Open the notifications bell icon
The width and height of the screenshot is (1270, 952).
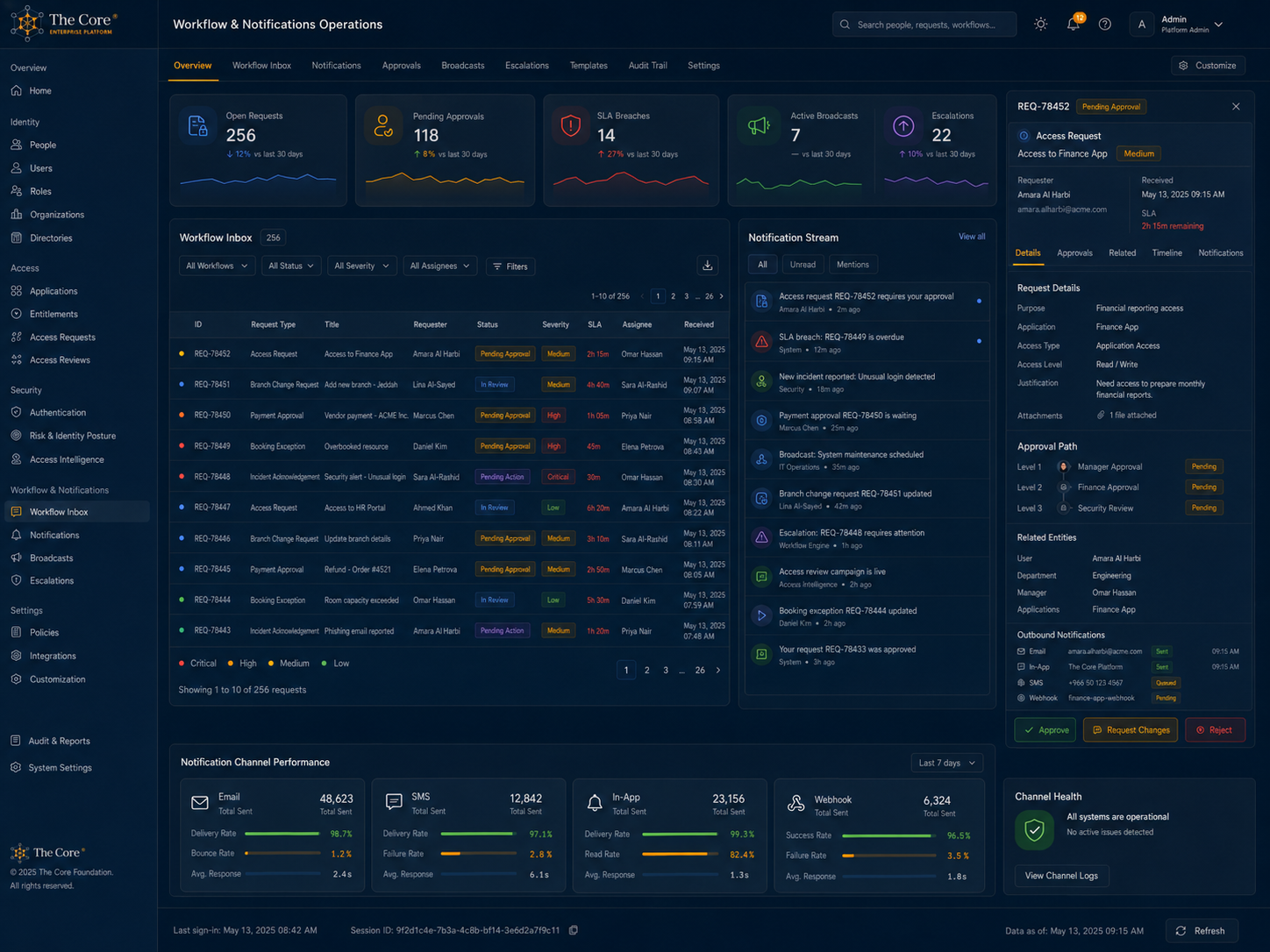point(1074,25)
